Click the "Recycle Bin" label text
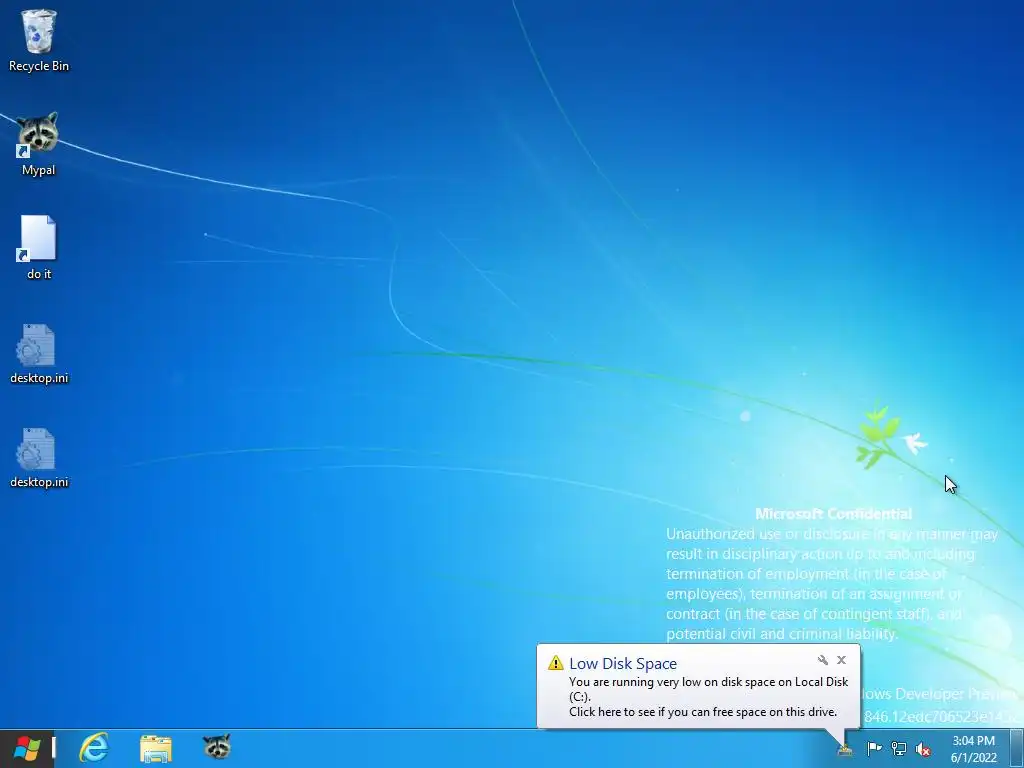Screen dimensions: 1024x768 tap(39, 66)
